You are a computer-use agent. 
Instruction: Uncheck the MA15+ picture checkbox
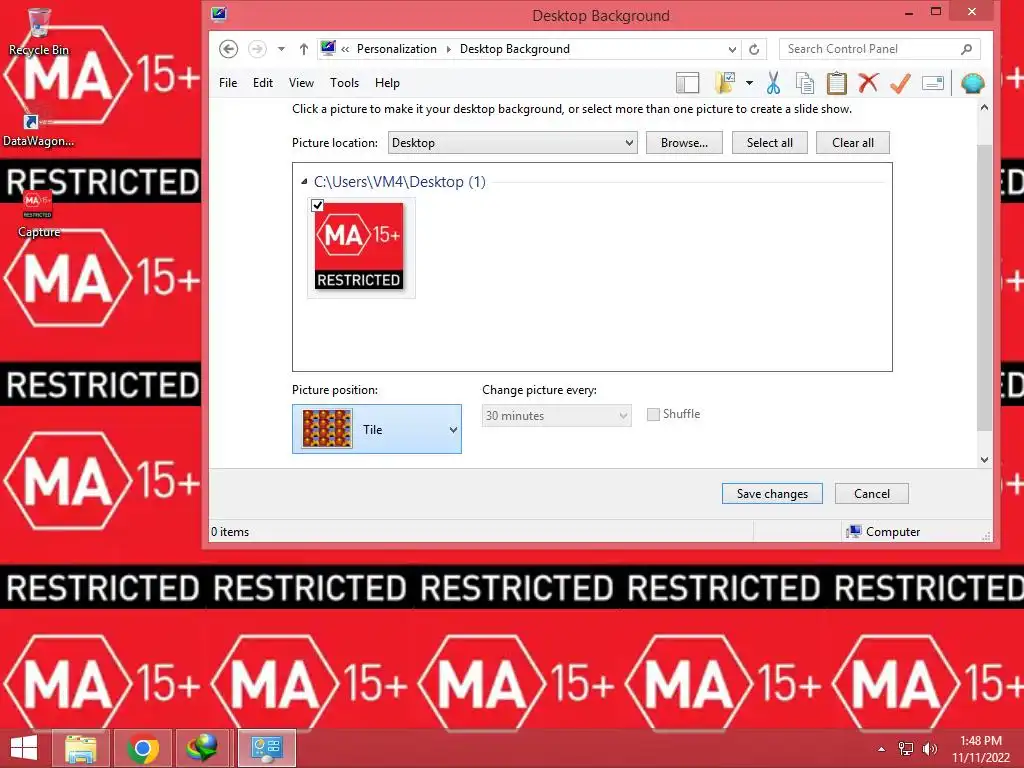[x=317, y=206]
